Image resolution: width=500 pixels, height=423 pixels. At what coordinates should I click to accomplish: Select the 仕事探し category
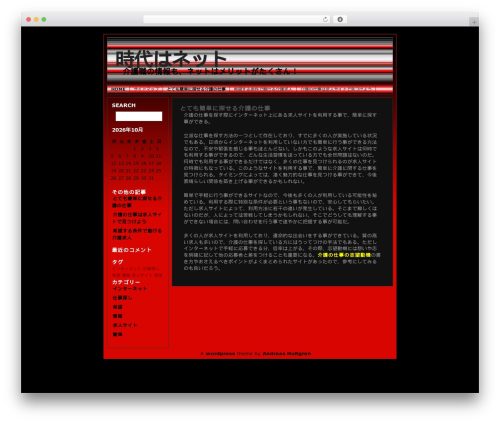(x=122, y=298)
